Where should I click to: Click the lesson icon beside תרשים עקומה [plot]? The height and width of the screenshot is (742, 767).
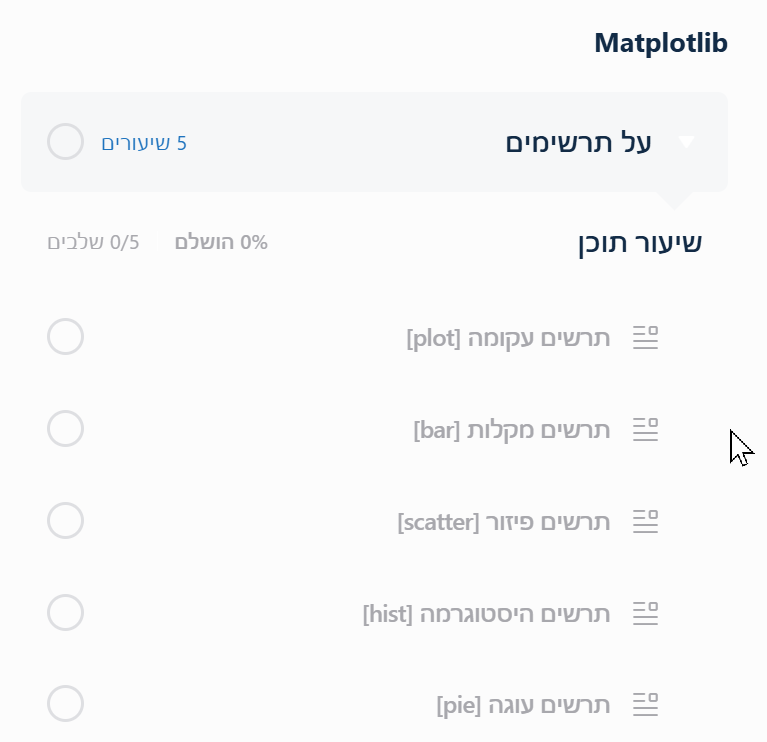[646, 338]
